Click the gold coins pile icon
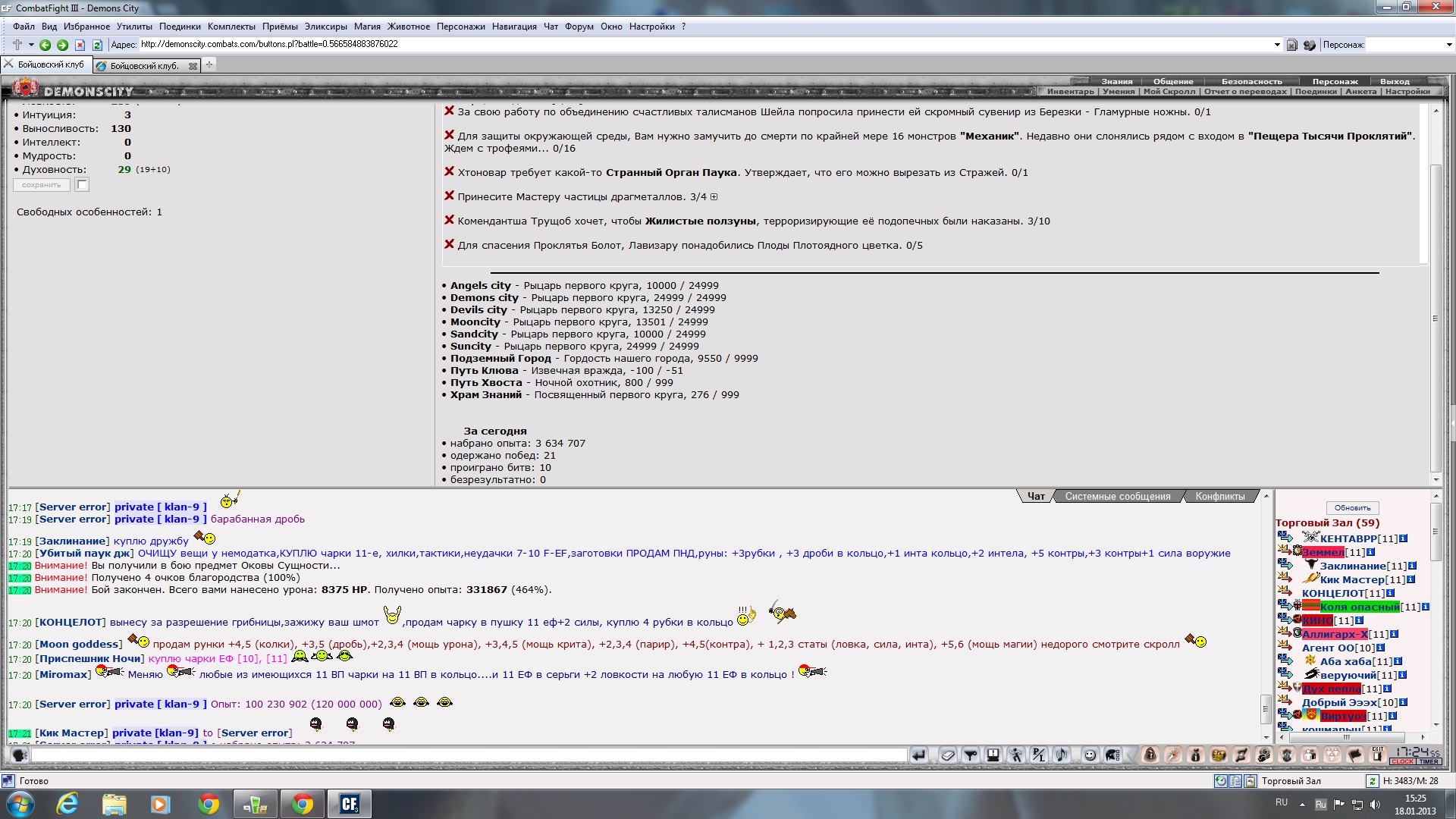This screenshot has height=819, width=1456. coord(1219,755)
